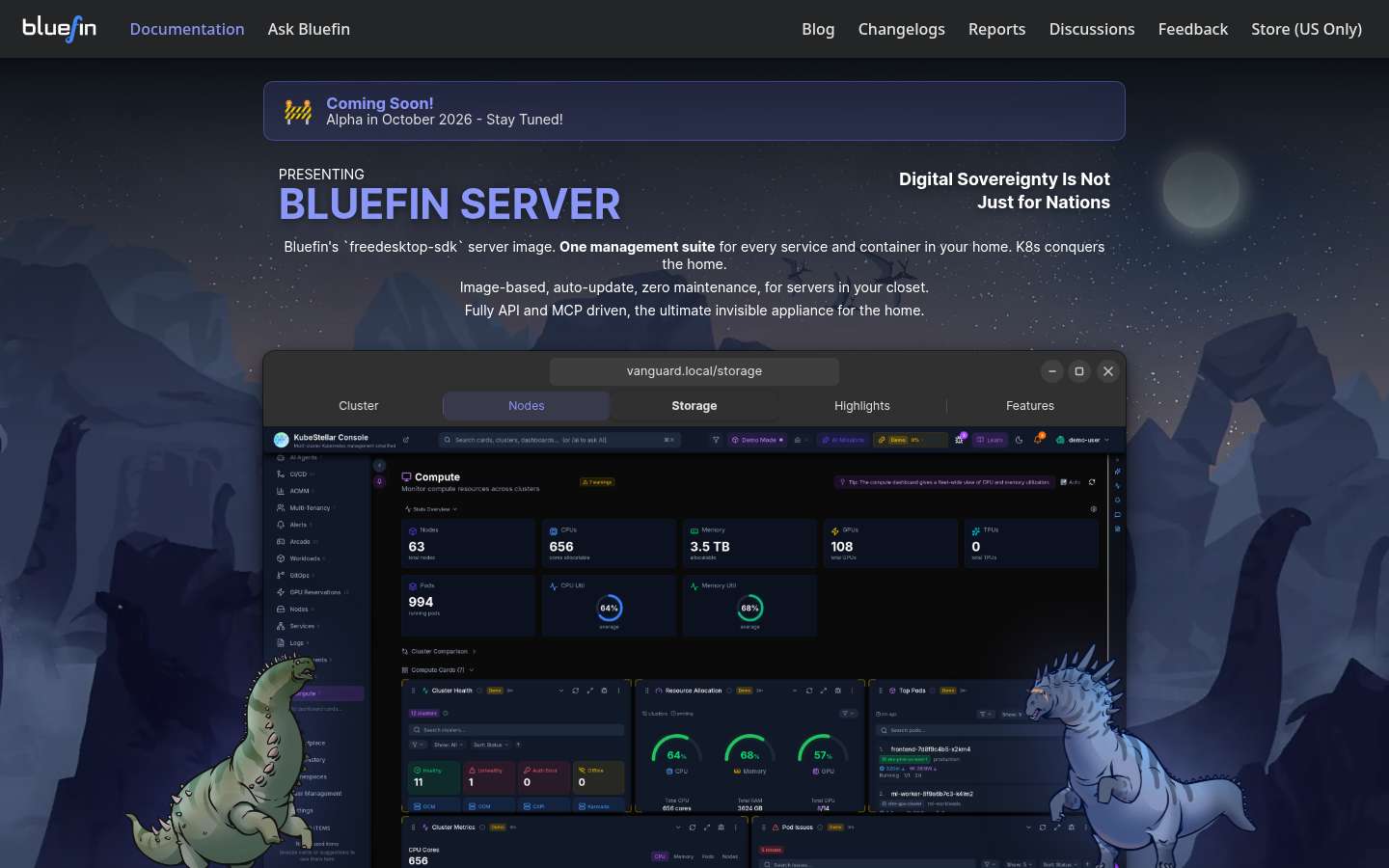Open GPU Reservations in the sidebar
This screenshot has height=868, width=1389.
point(313,592)
